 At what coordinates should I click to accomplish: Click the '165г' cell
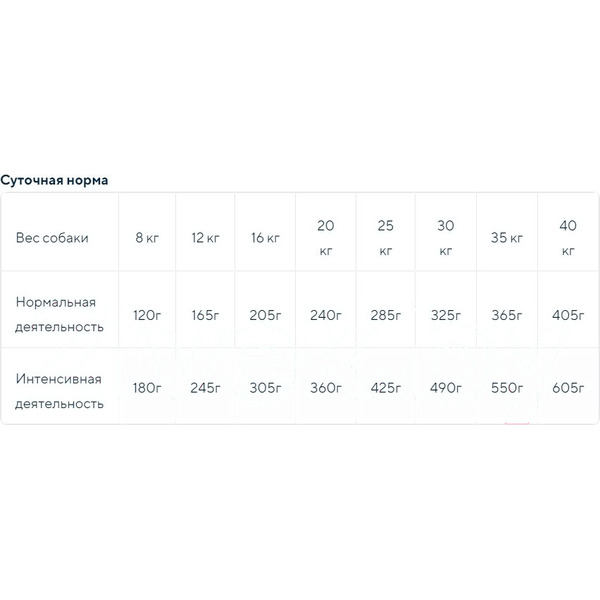coord(205,315)
